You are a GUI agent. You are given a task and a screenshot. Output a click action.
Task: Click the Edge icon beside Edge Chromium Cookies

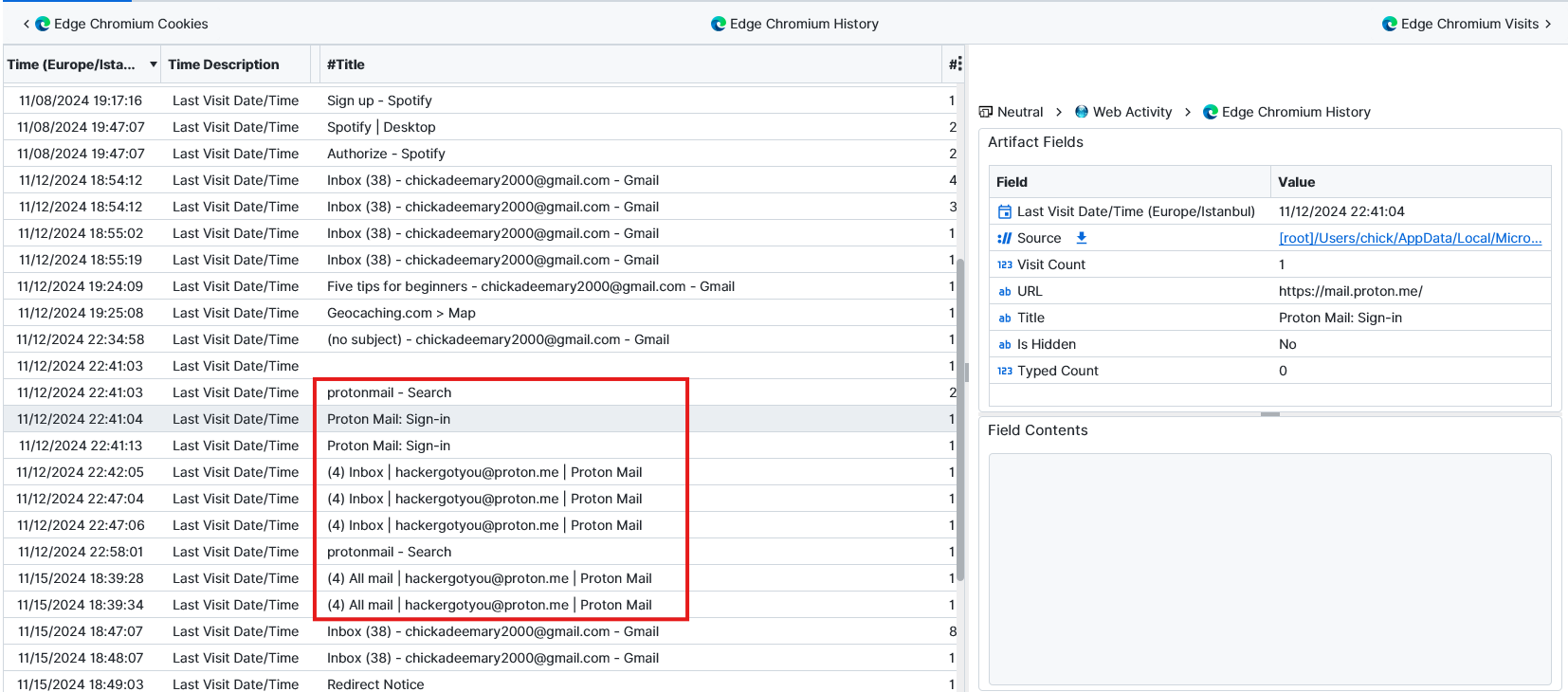click(x=43, y=24)
